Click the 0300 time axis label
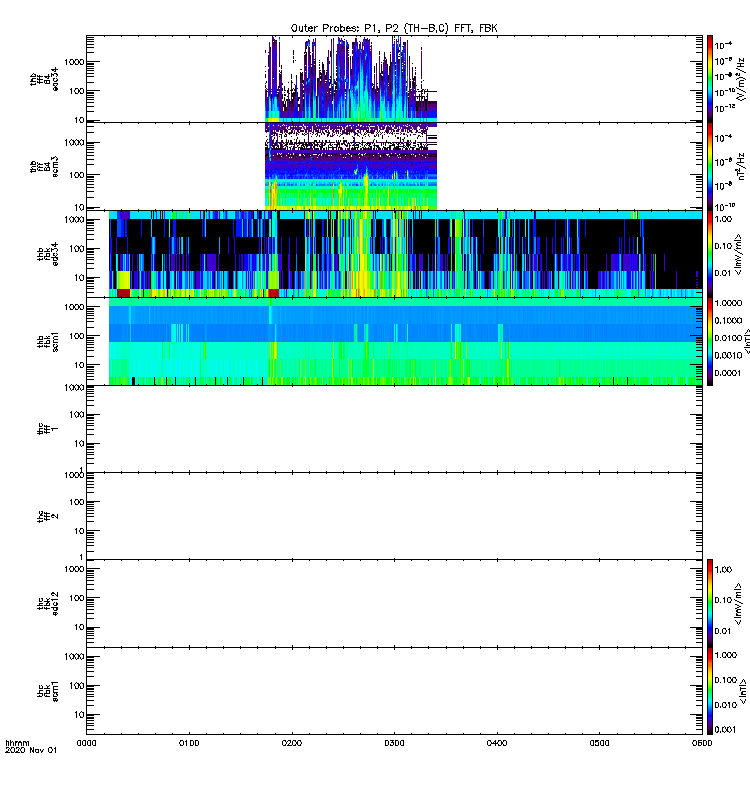Viewport: 750px width, 800px height. [394, 743]
